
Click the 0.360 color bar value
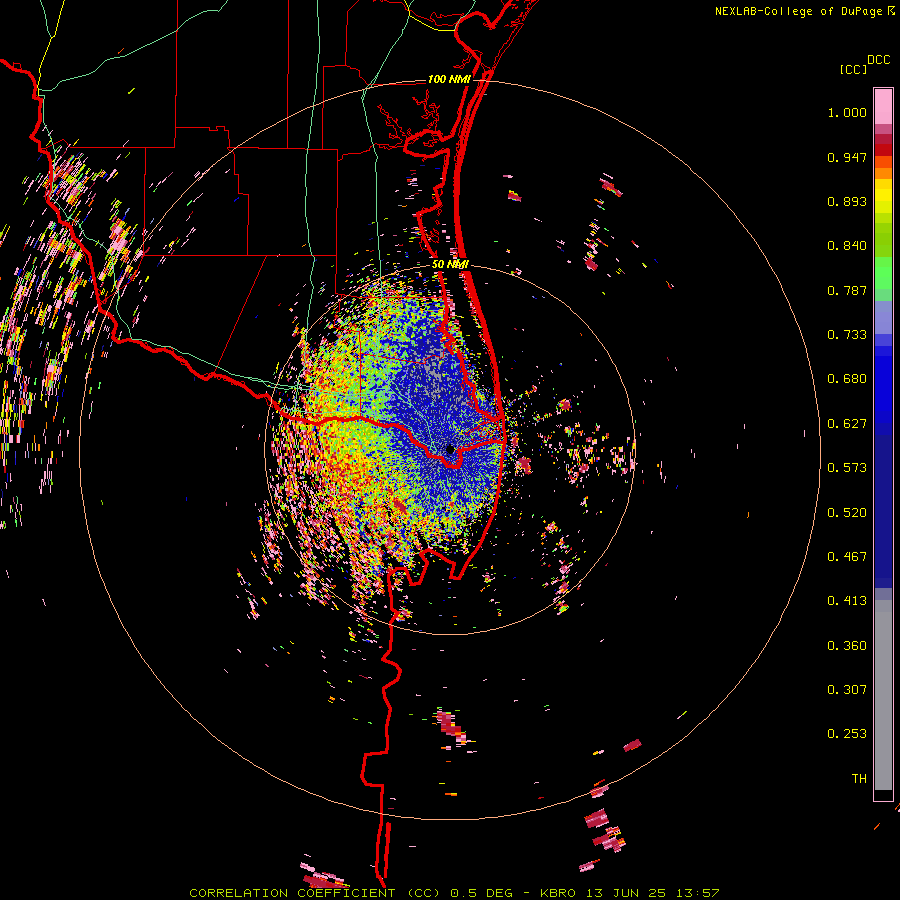[847, 646]
